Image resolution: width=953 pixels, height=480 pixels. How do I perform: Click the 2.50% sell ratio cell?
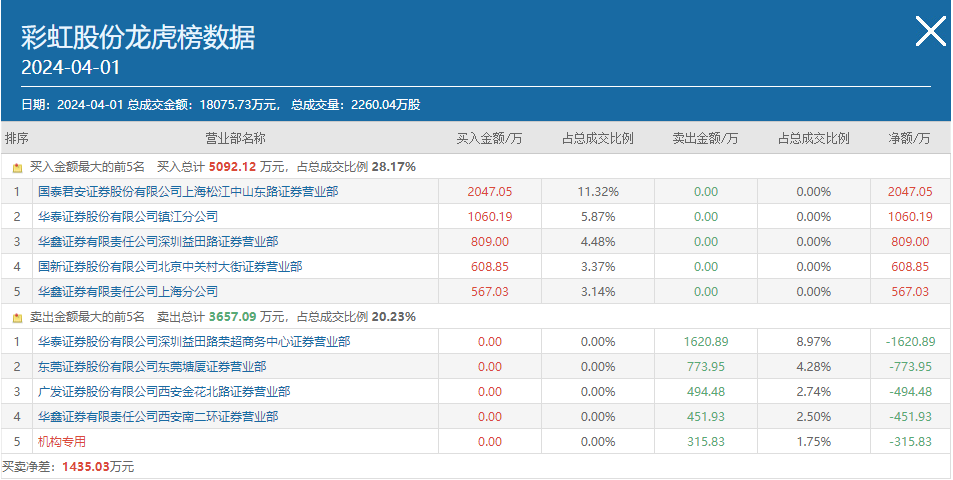click(814, 416)
